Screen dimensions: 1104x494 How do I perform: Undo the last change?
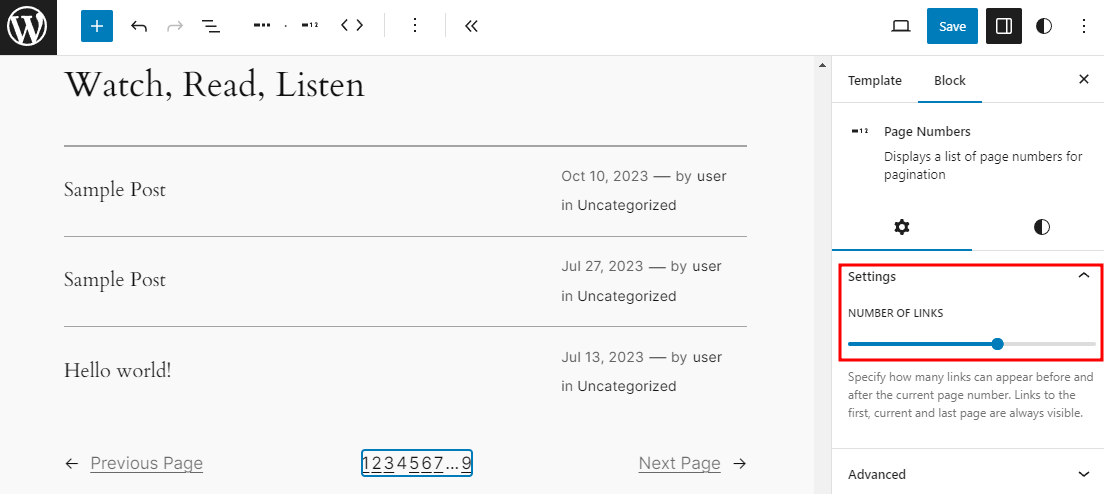139,27
